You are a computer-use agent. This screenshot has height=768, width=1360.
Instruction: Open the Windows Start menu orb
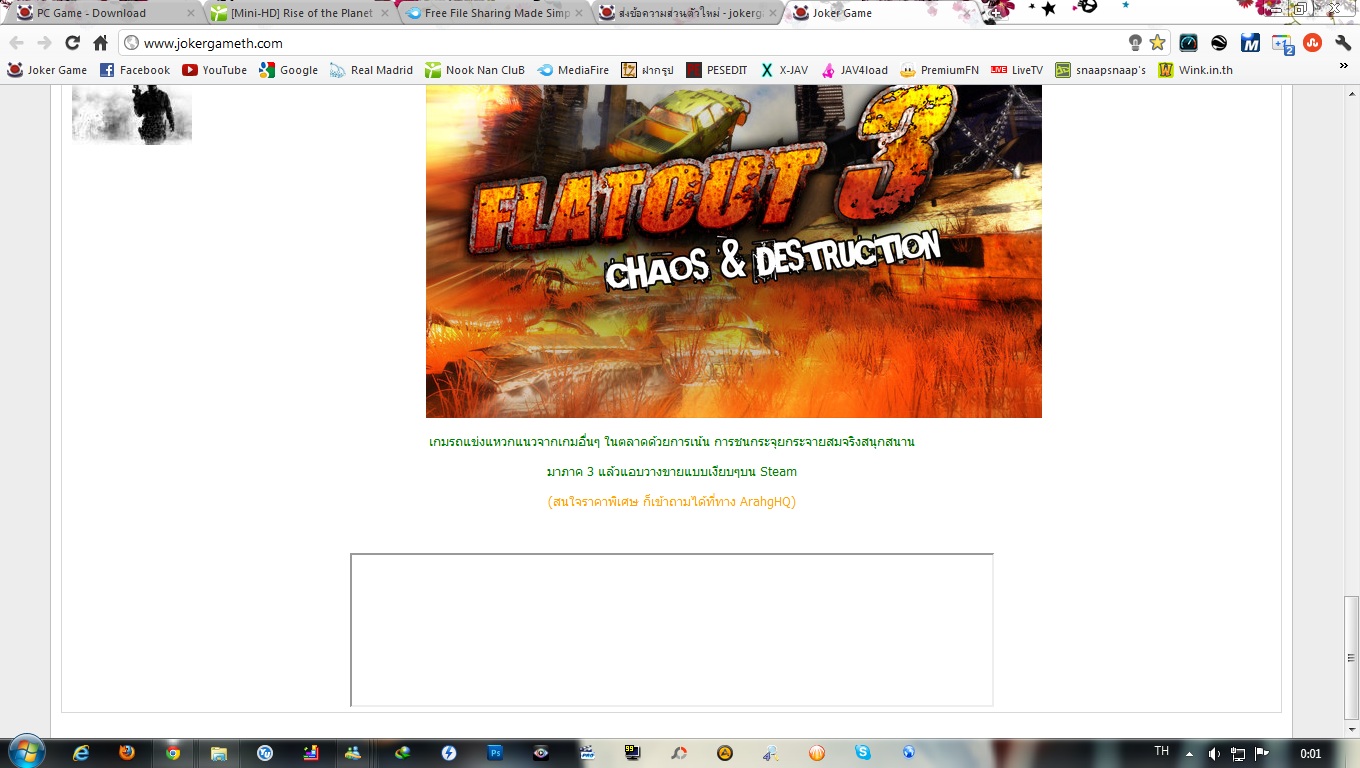(26, 752)
